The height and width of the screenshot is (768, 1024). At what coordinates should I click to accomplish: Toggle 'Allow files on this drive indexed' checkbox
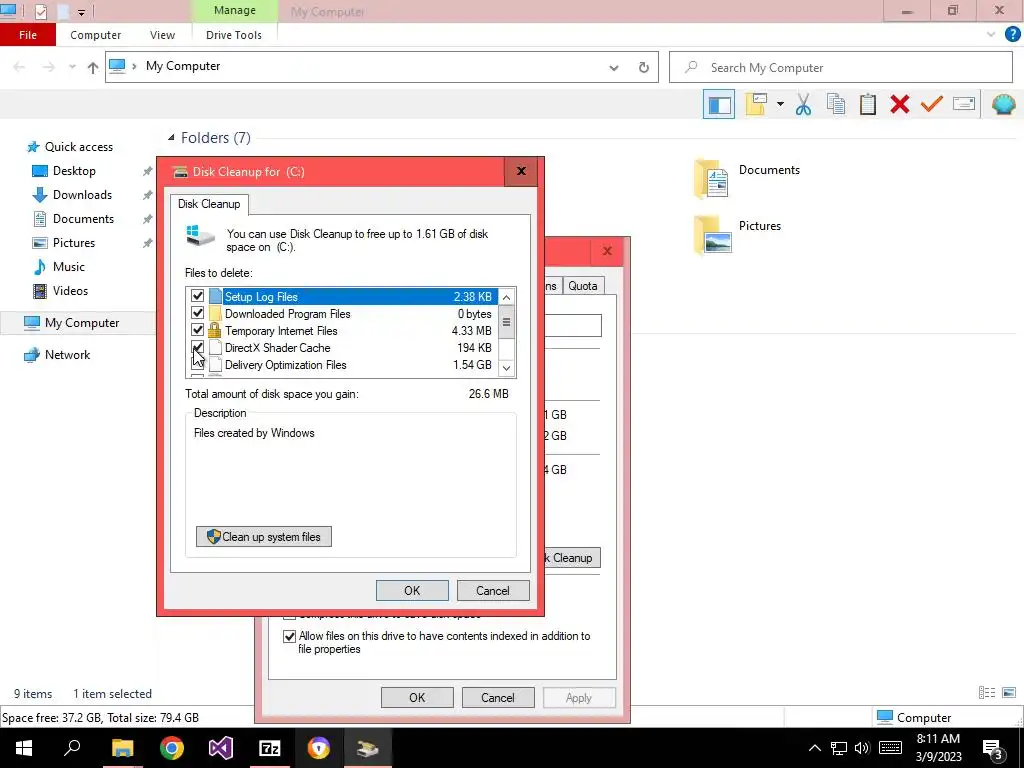[289, 636]
